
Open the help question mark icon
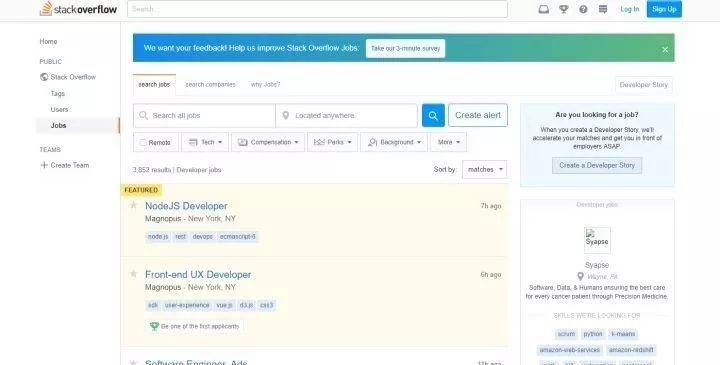tap(583, 9)
